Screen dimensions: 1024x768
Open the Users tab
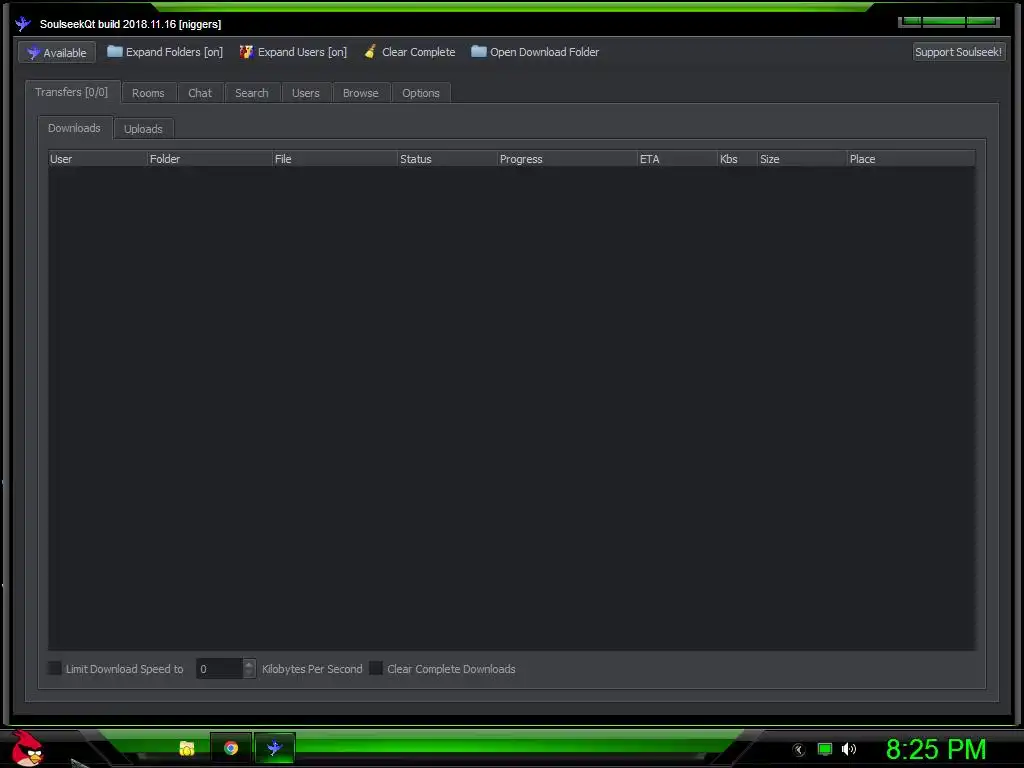click(306, 93)
